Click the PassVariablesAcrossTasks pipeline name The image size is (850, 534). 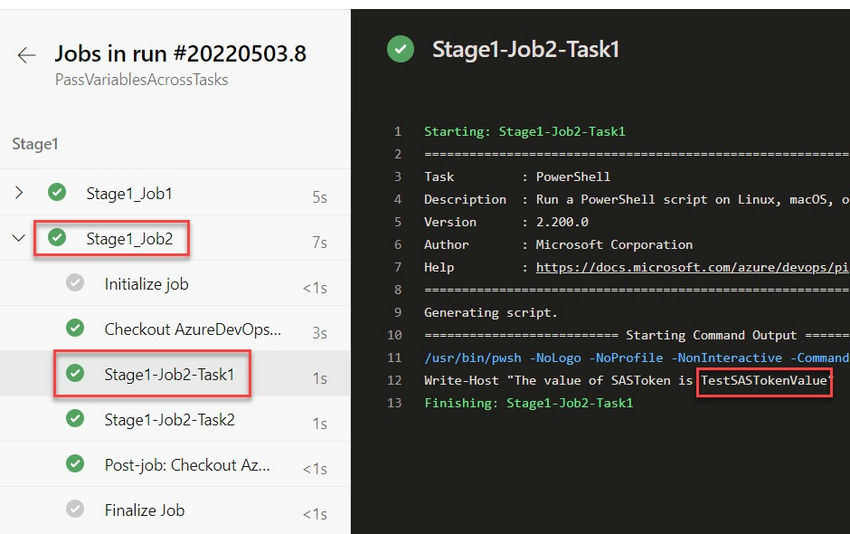click(141, 80)
